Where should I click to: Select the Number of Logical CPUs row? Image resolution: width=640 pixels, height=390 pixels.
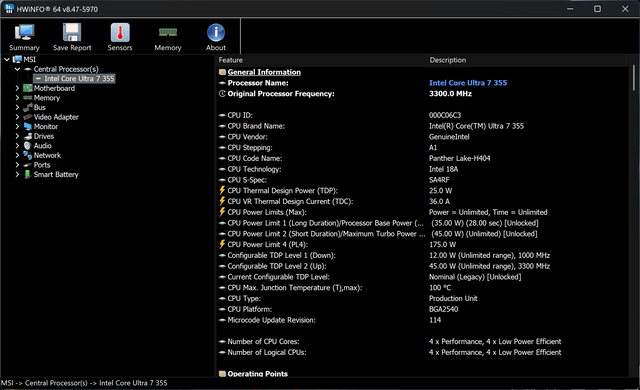(422, 352)
